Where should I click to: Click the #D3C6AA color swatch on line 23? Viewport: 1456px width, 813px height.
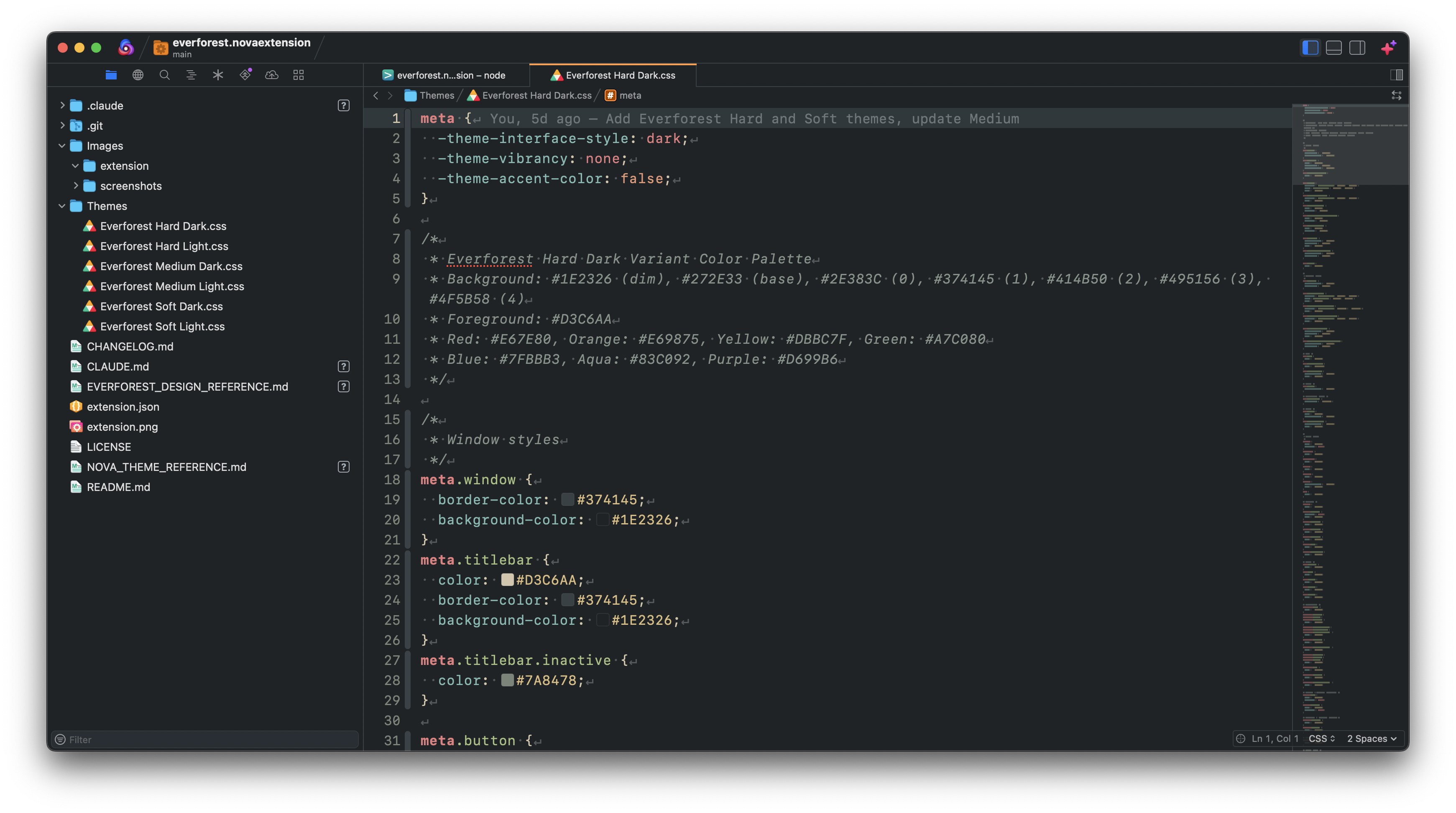507,580
